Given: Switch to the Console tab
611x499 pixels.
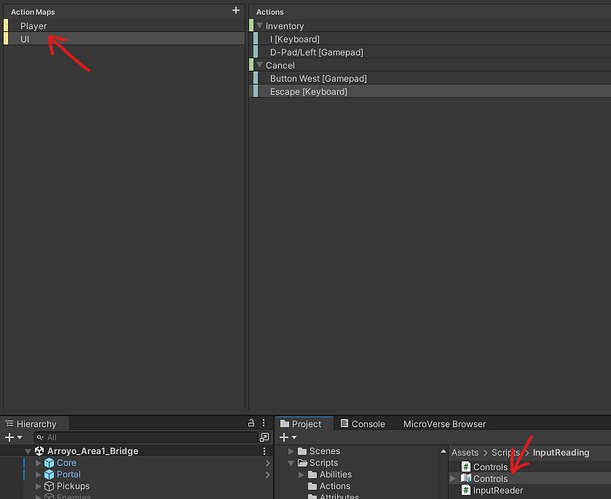Looking at the screenshot, I should (363, 424).
